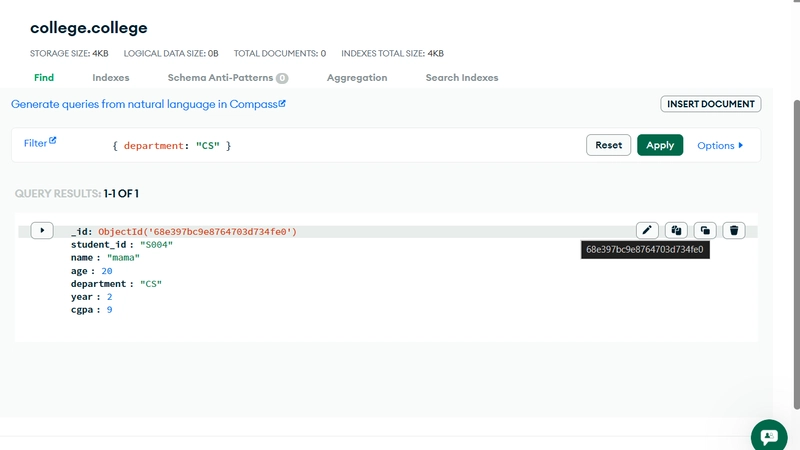The image size is (800, 450).
Task: Open the Generate queries in Compass link
Action: tap(144, 104)
